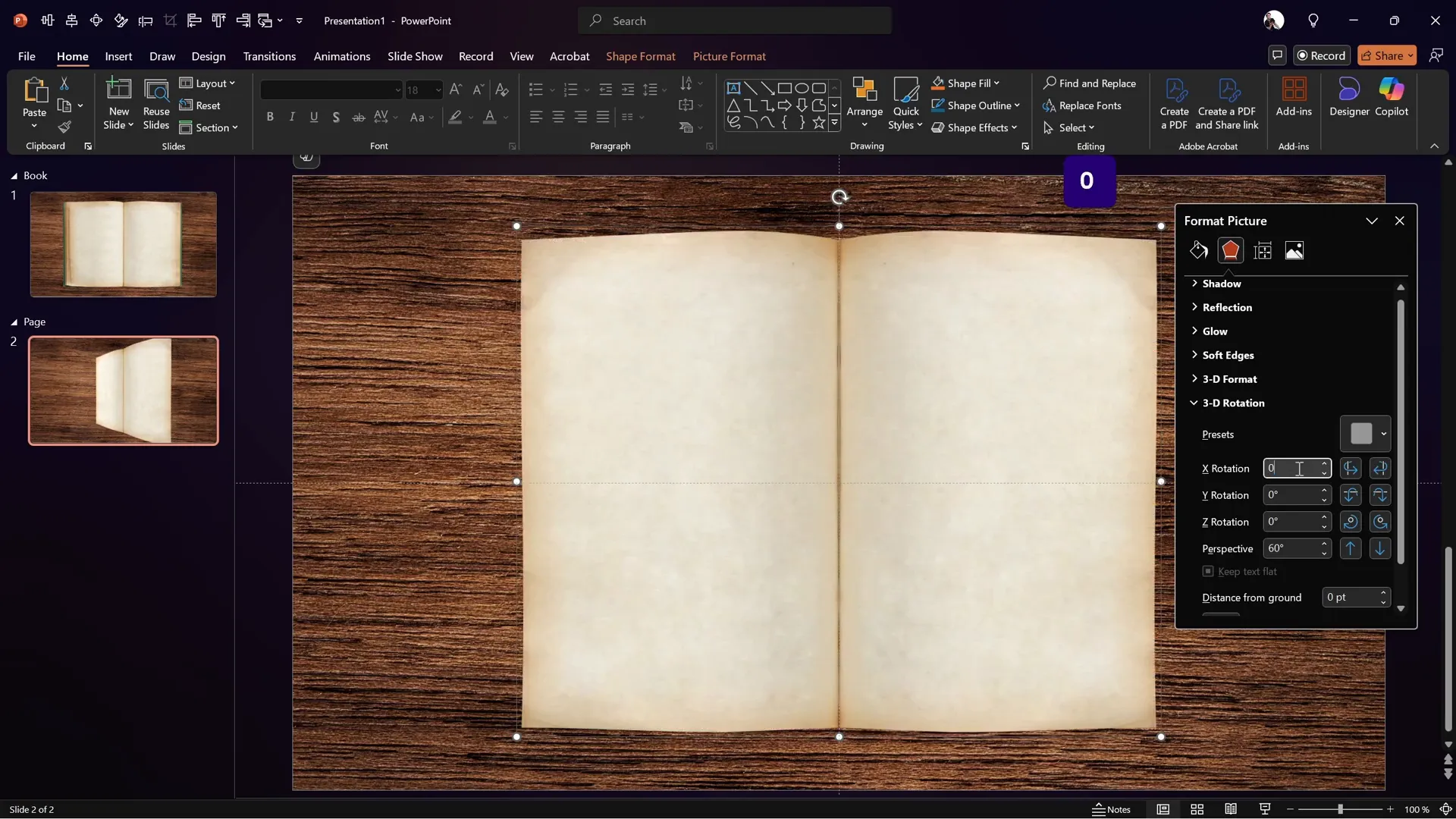
Task: Click the Reset slide button
Action: 200,105
